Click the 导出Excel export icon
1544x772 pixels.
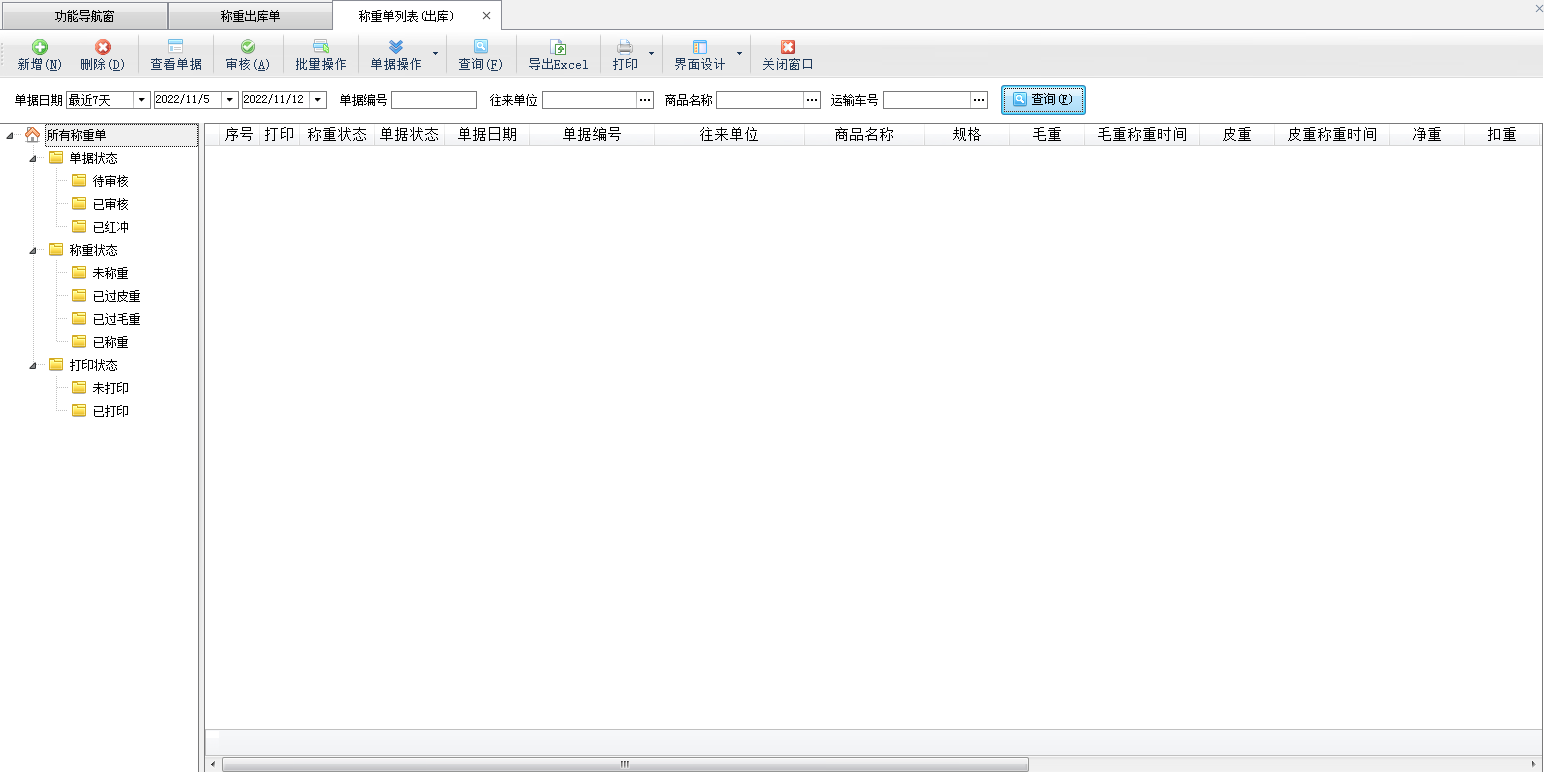[558, 48]
